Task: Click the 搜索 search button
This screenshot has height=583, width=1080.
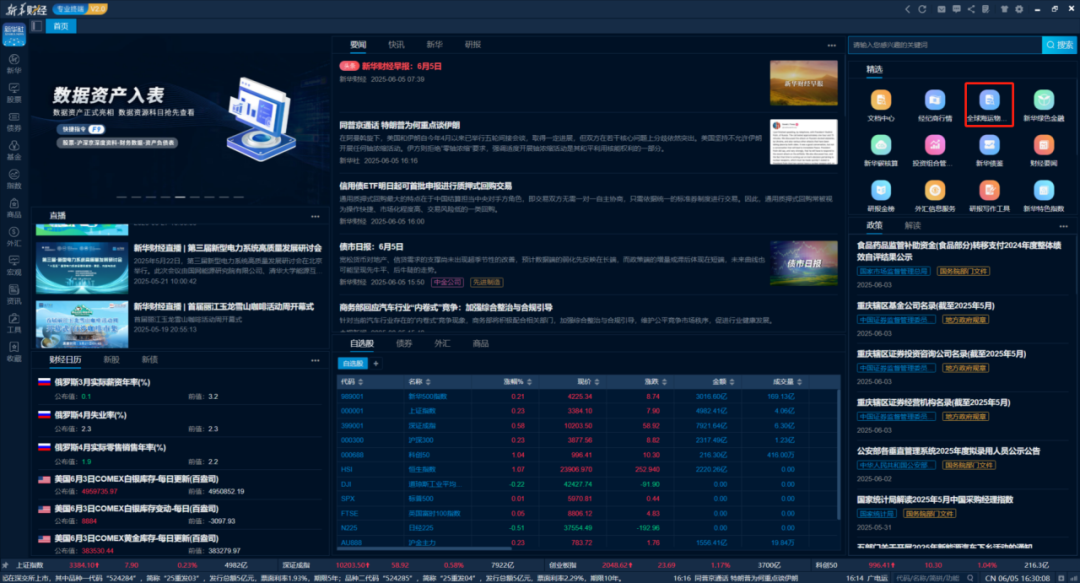Action: tap(1058, 44)
